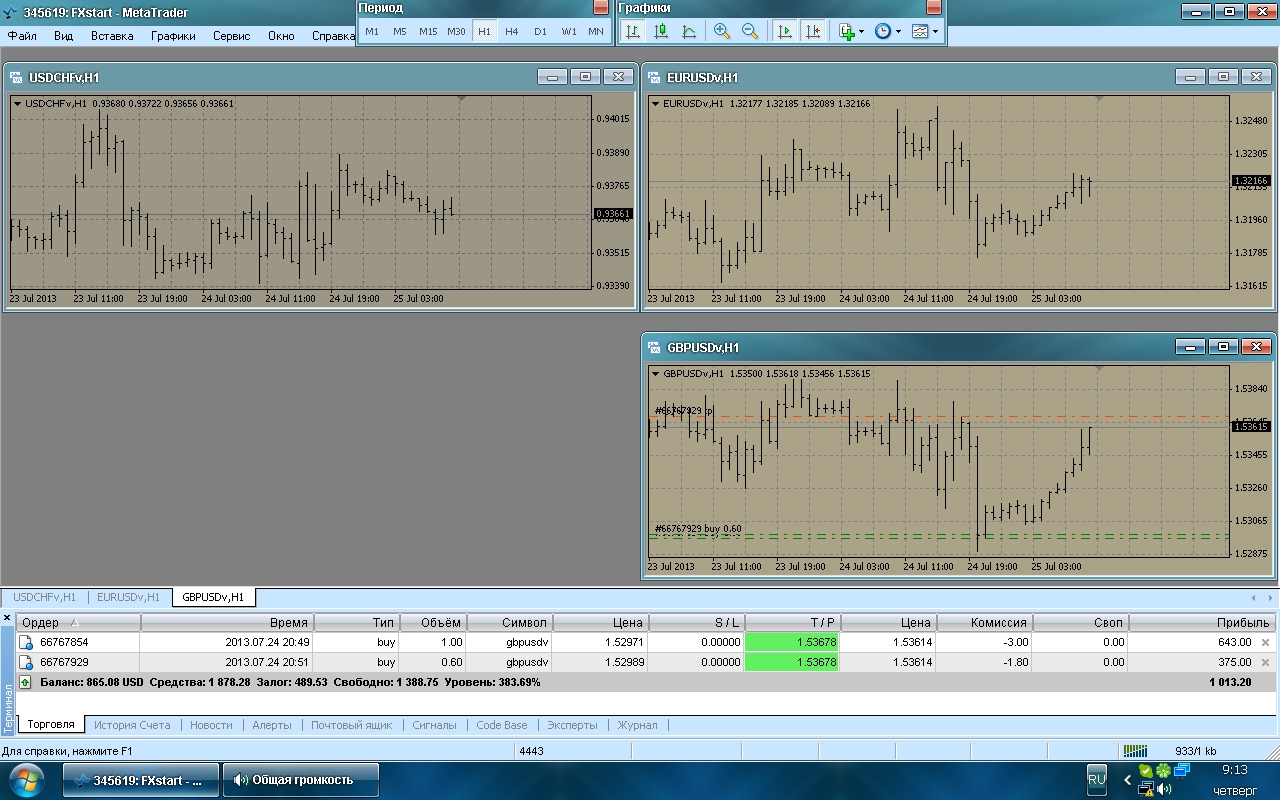Open the Вид menu
Viewport: 1280px width, 800px height.
pyautogui.click(x=64, y=36)
